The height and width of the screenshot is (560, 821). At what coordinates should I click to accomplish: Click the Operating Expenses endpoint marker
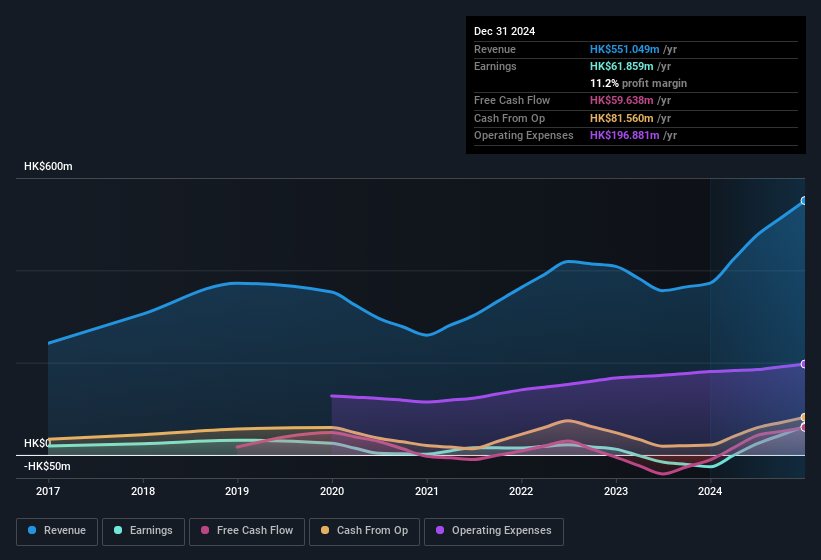tap(804, 364)
